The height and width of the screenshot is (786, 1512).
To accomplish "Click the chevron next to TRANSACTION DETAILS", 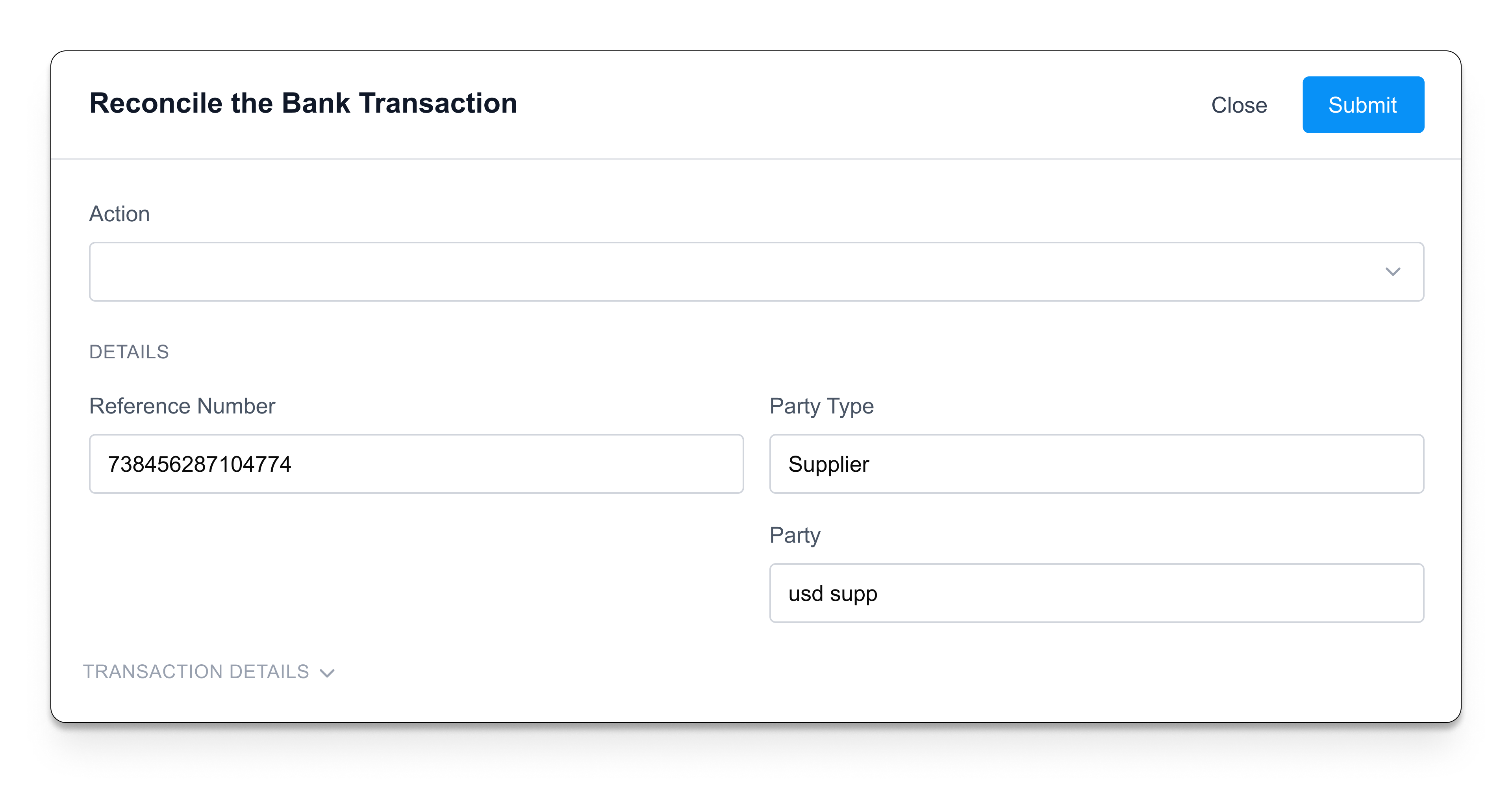I will [327, 673].
